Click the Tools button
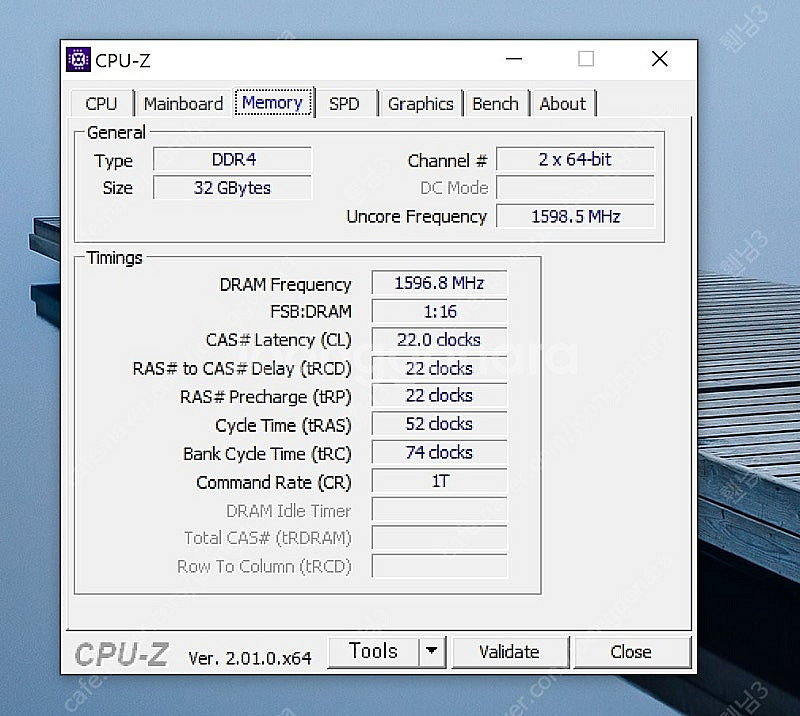Screen dimensions: 800x716 pyautogui.click(x=373, y=652)
